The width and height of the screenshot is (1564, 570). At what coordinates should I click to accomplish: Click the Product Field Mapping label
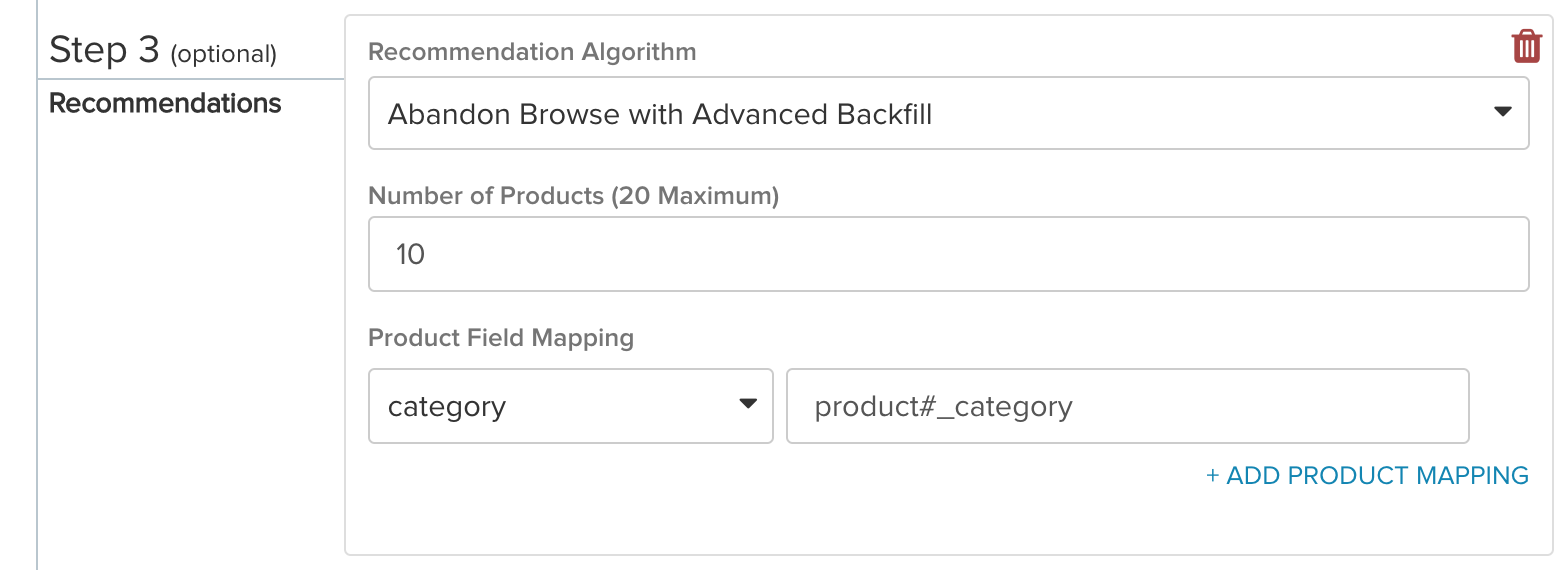(501, 337)
